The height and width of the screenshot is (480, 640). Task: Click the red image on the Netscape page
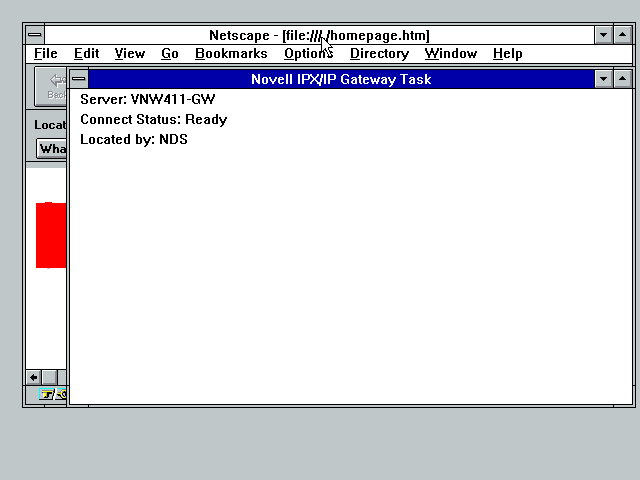point(51,235)
